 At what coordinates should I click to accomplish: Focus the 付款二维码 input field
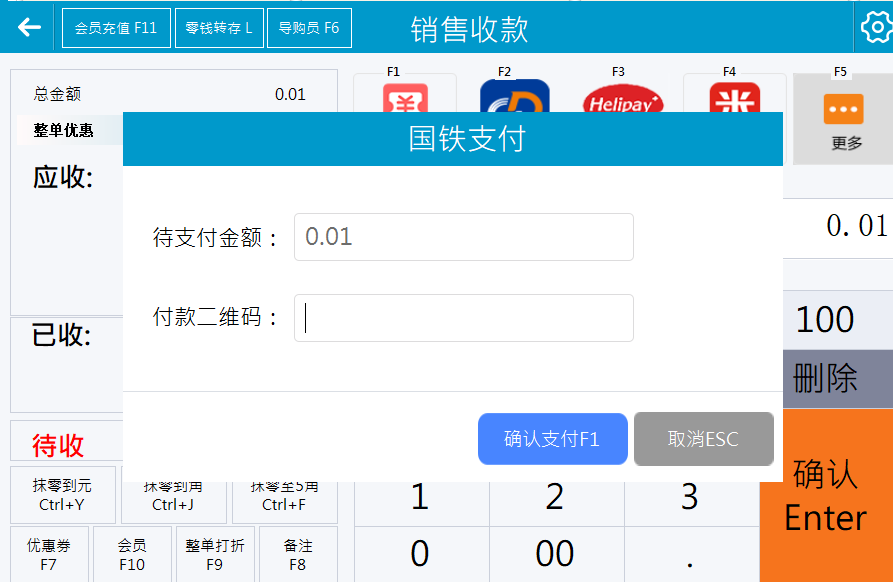coord(463,318)
